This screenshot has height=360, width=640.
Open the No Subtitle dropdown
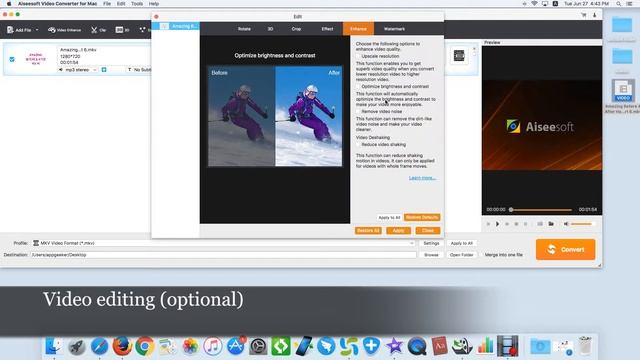coord(139,70)
